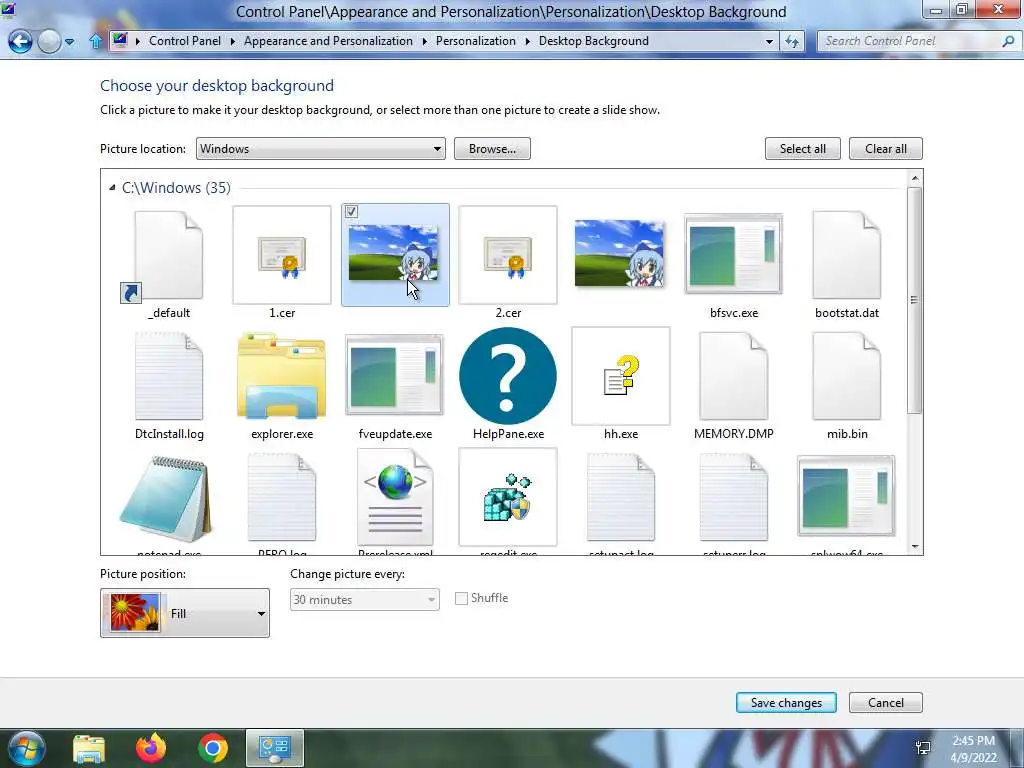
Task: Open the recent pages arrow beside Forward
Action: coord(69,42)
